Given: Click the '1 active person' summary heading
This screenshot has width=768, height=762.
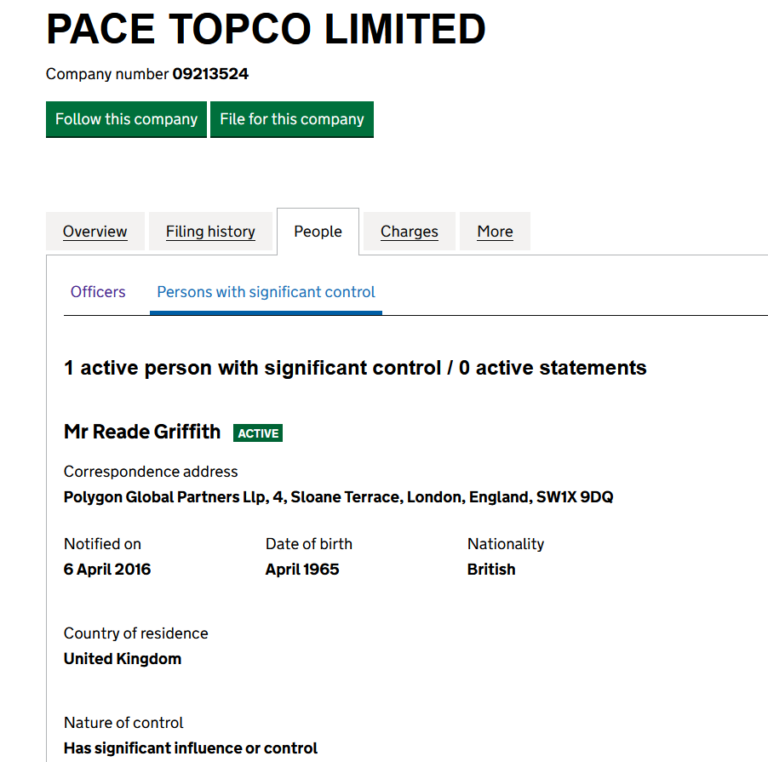Looking at the screenshot, I should click(x=355, y=368).
